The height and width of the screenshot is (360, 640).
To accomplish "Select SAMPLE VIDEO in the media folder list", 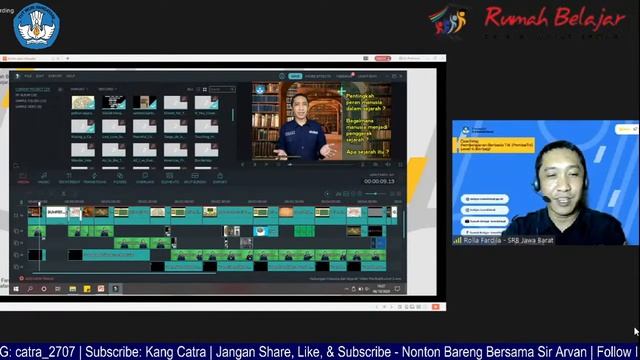I will (x=29, y=106).
